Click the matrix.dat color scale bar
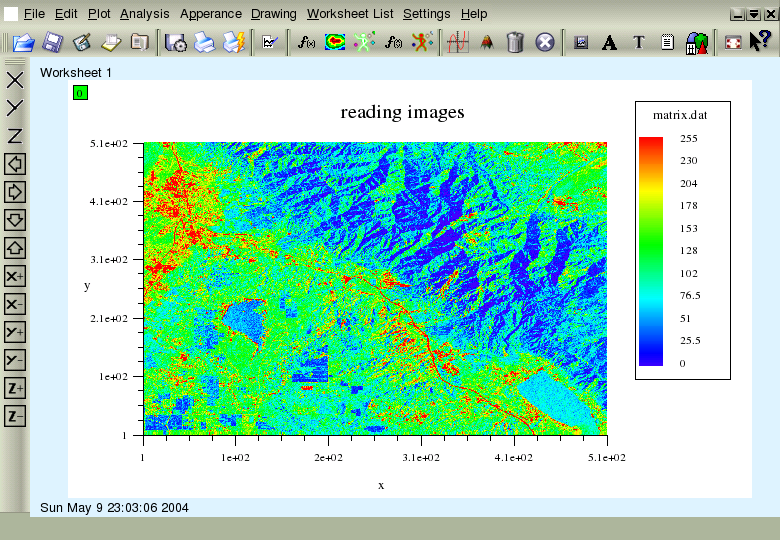 click(x=651, y=251)
